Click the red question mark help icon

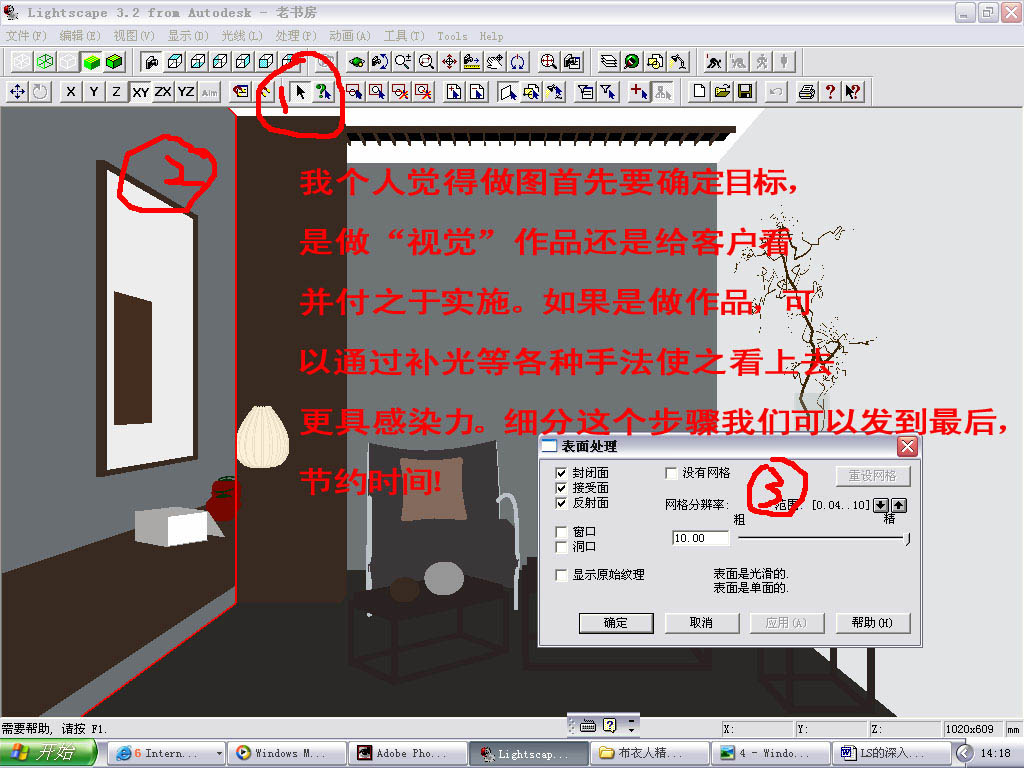pyautogui.click(x=830, y=92)
